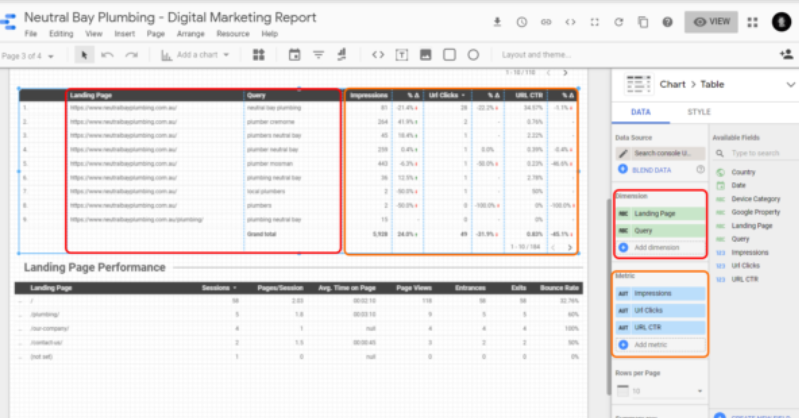Download the report using the download icon
Image resolution: width=799 pixels, height=418 pixels.
point(497,22)
